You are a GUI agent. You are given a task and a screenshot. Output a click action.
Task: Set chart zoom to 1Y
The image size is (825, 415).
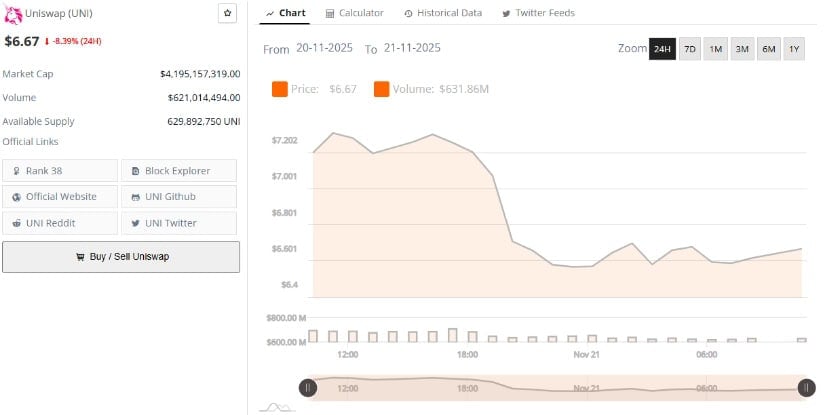point(794,49)
